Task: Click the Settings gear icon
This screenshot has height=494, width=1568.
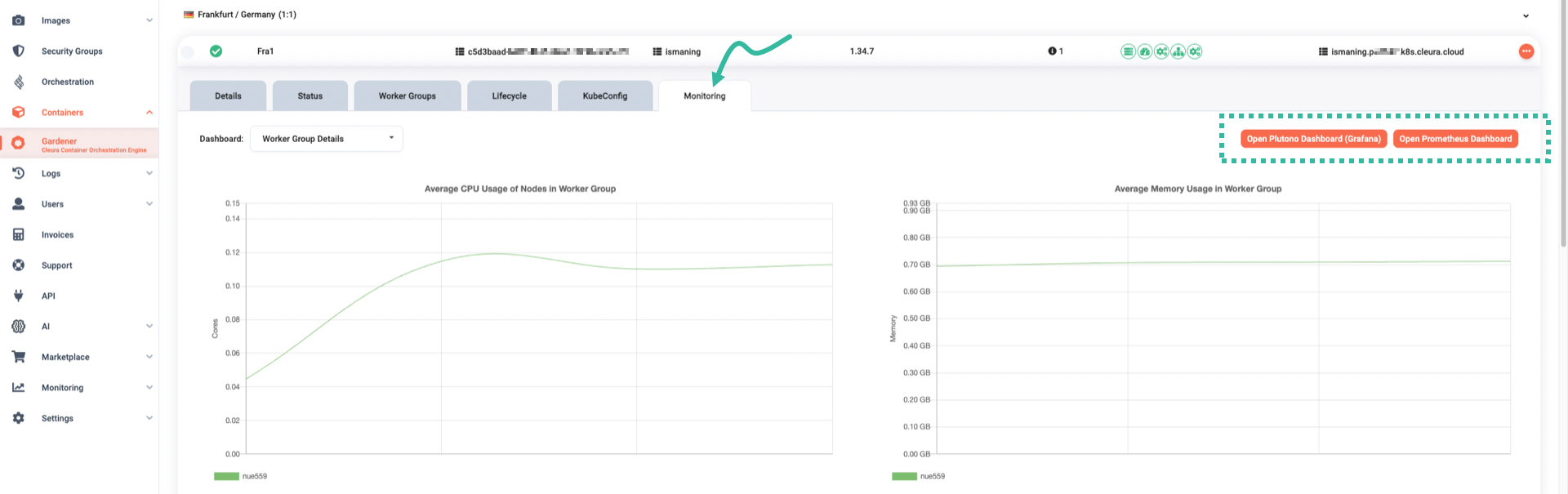Action: [18, 418]
